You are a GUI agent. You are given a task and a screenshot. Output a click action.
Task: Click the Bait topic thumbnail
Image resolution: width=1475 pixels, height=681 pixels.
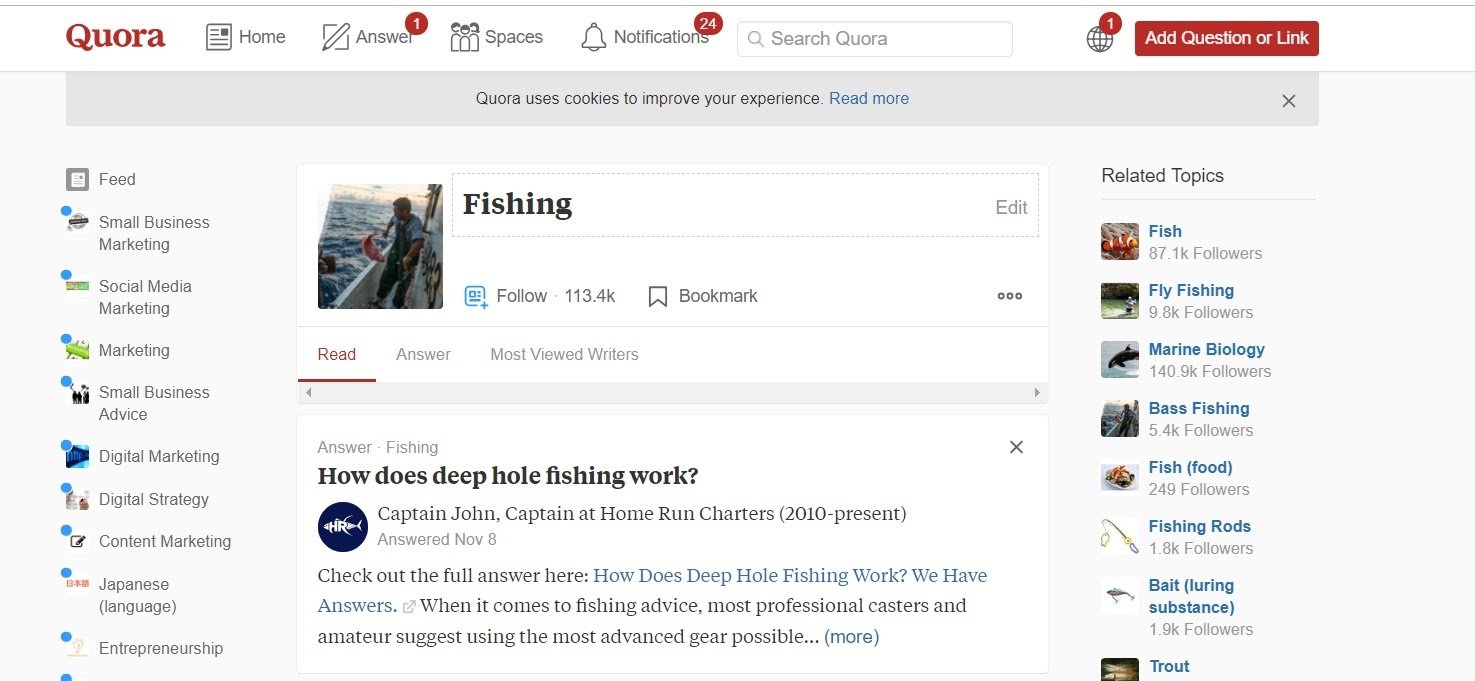(1120, 596)
